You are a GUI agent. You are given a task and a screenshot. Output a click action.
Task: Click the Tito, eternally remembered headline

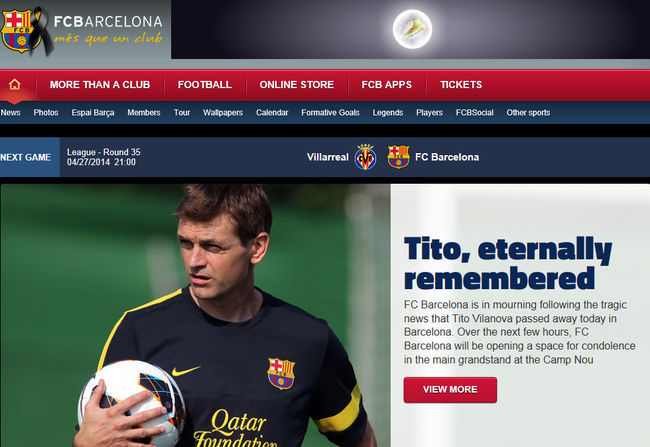click(x=508, y=263)
